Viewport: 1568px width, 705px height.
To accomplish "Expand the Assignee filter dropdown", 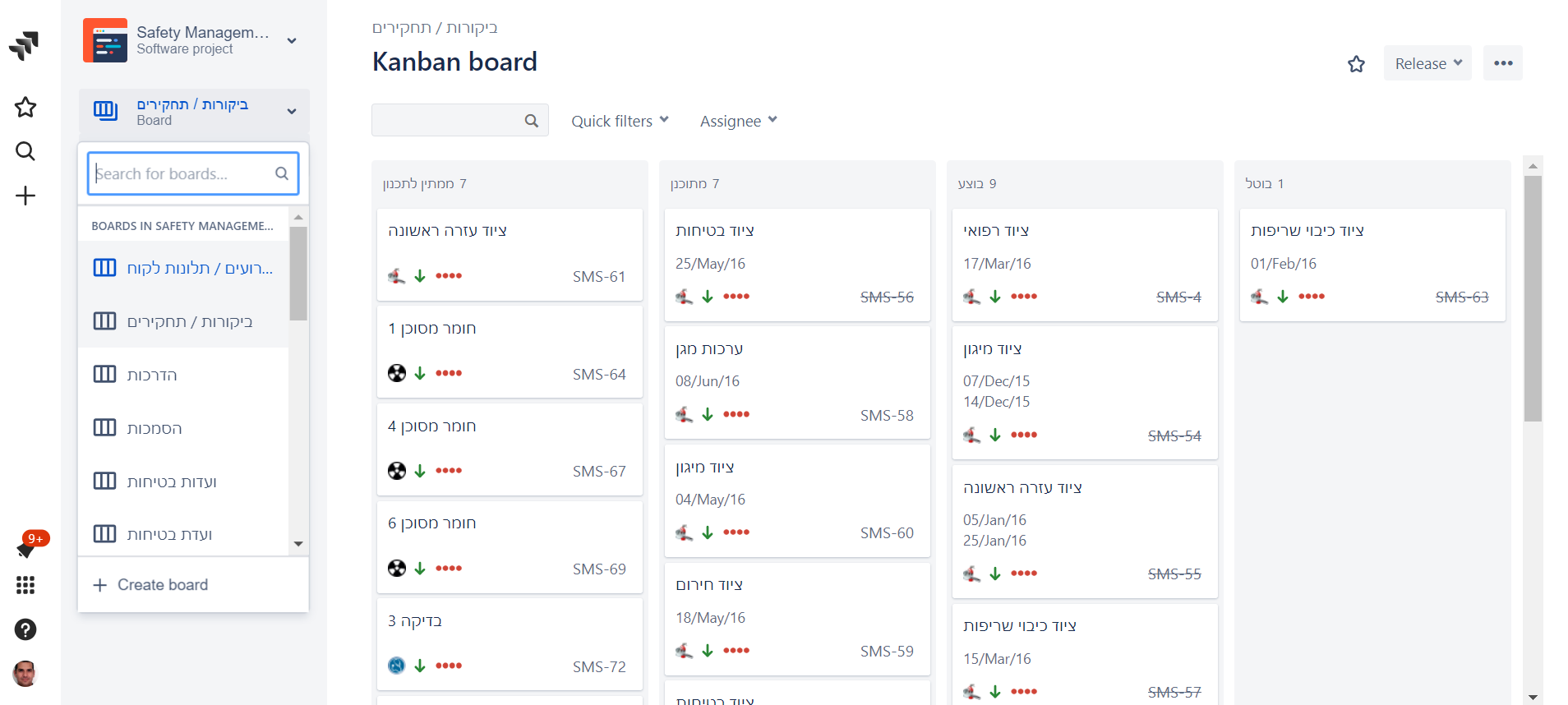I will (738, 121).
